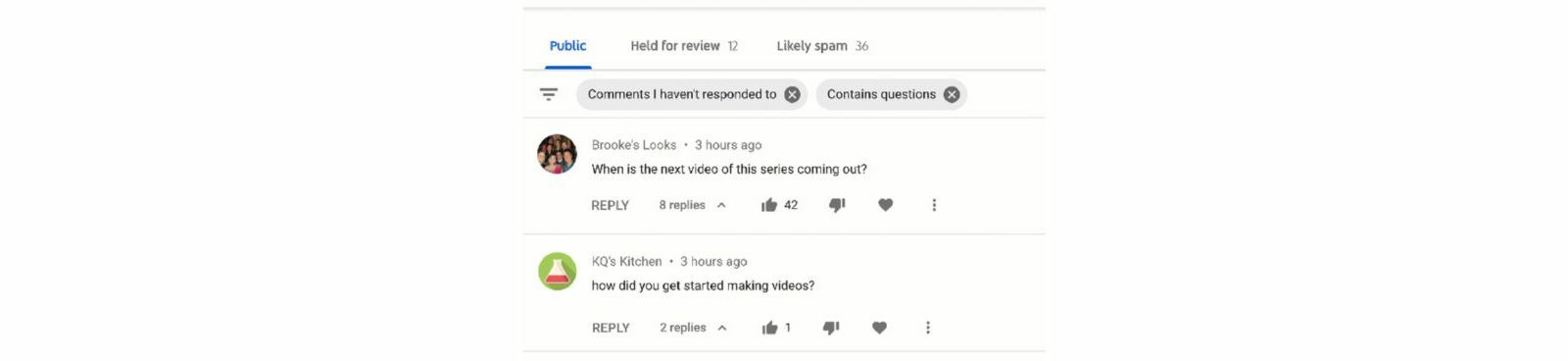Open KQ's Kitchen channel avatar

(x=558, y=271)
